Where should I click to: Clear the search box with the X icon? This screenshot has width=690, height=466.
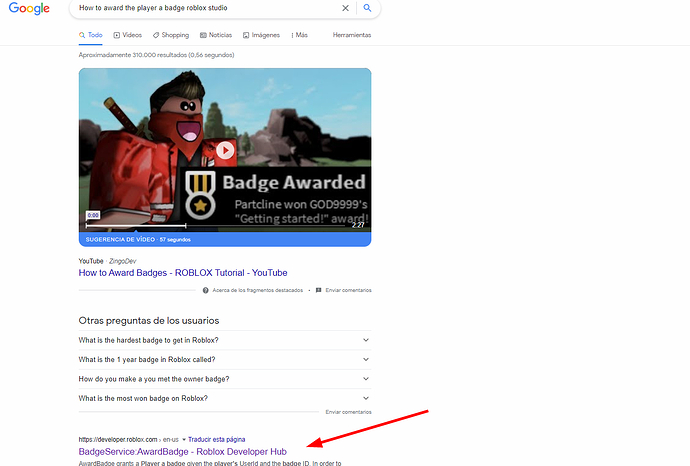coord(345,8)
